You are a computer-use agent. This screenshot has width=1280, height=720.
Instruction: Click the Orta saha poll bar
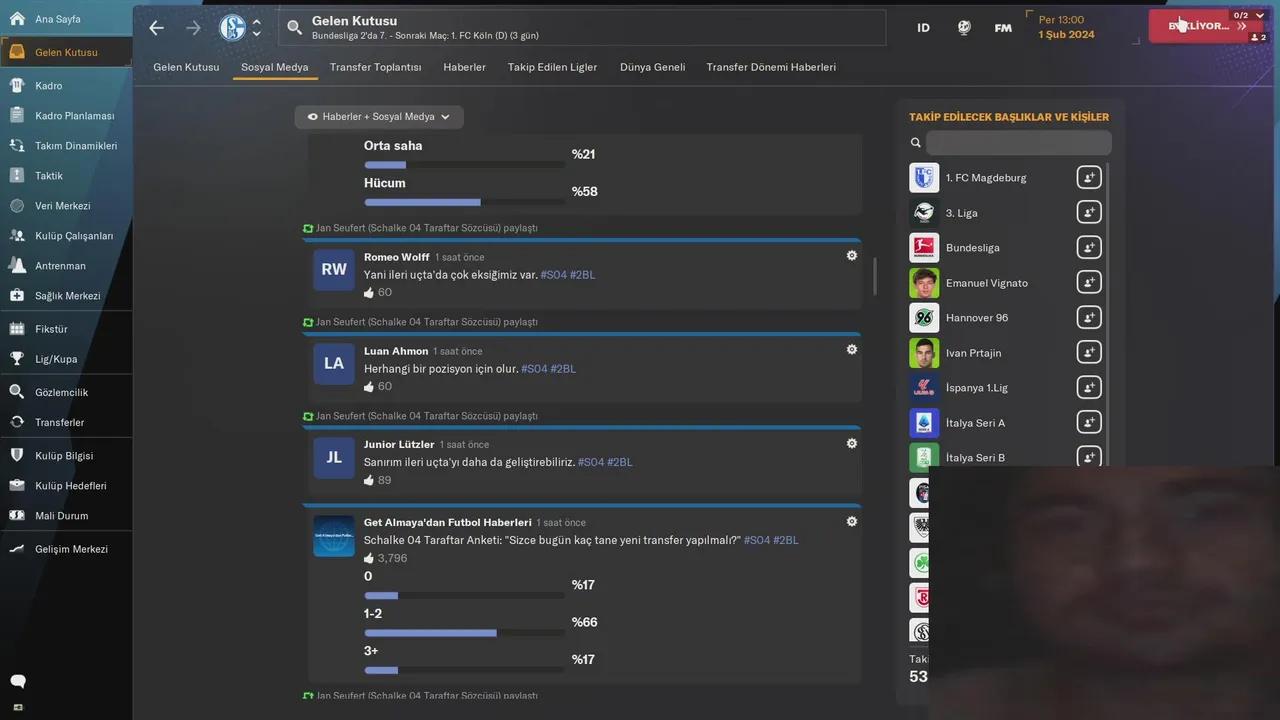pyautogui.click(x=465, y=165)
